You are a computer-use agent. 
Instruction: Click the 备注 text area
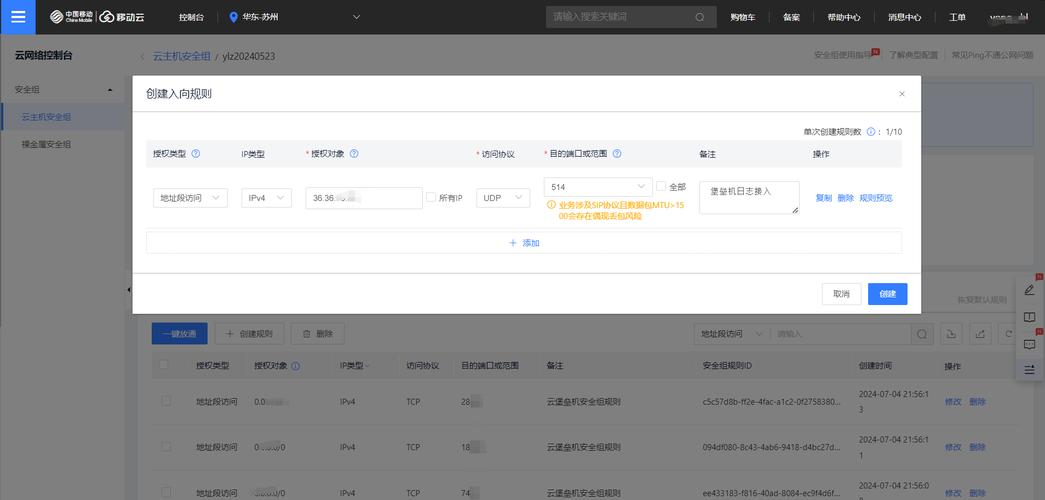pyautogui.click(x=749, y=198)
